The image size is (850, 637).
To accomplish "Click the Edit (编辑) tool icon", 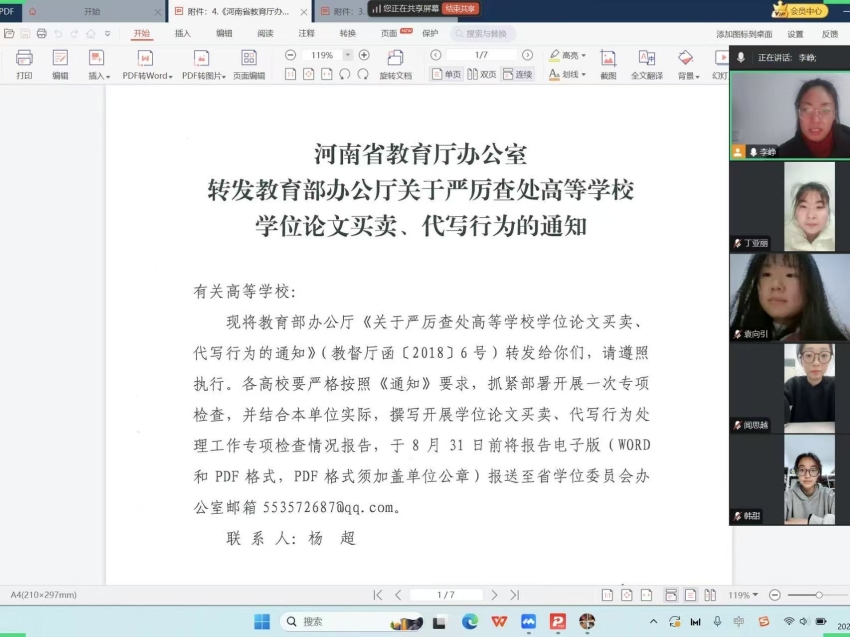I will [x=60, y=64].
